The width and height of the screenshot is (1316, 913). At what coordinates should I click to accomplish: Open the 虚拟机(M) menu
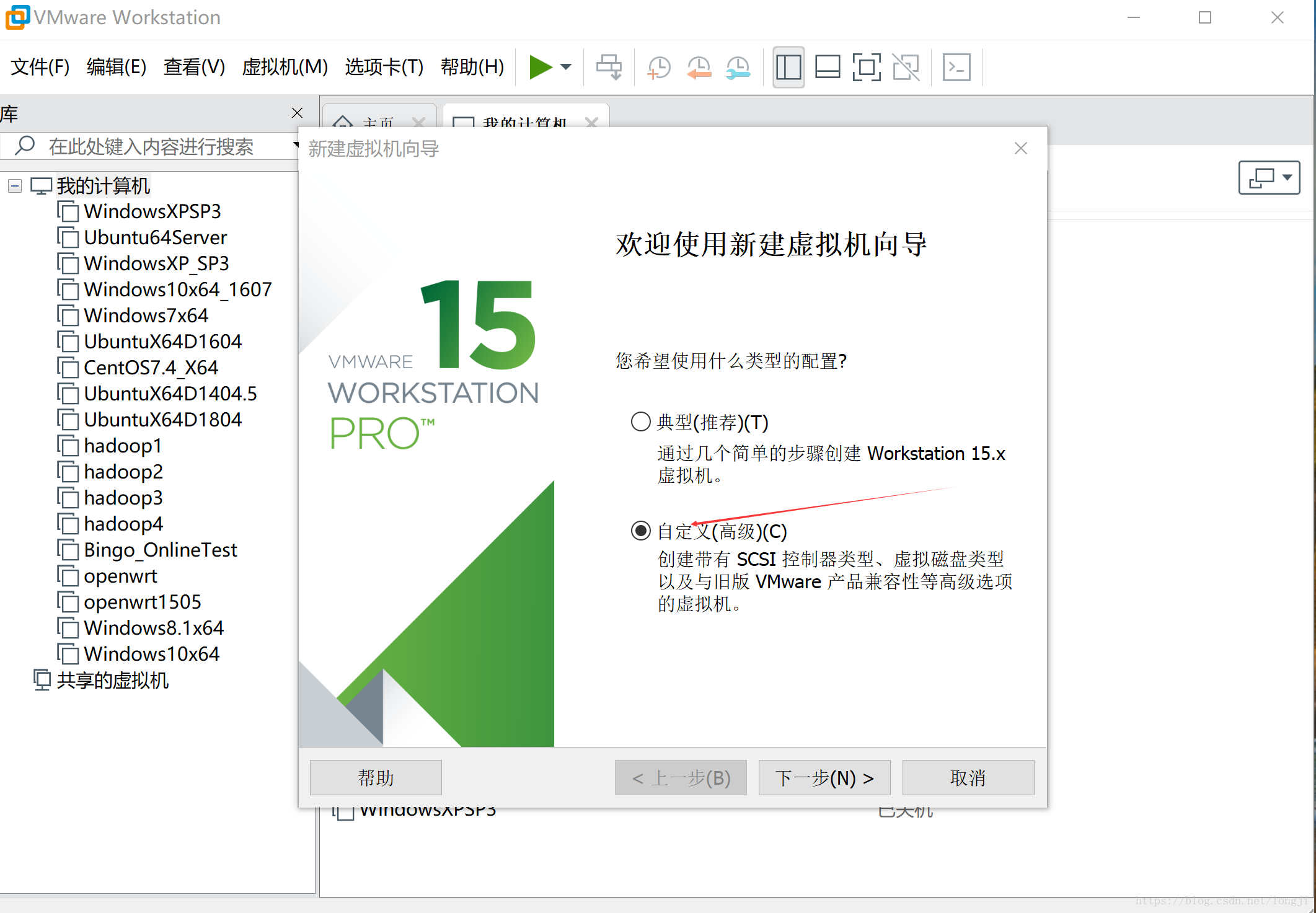(285, 67)
